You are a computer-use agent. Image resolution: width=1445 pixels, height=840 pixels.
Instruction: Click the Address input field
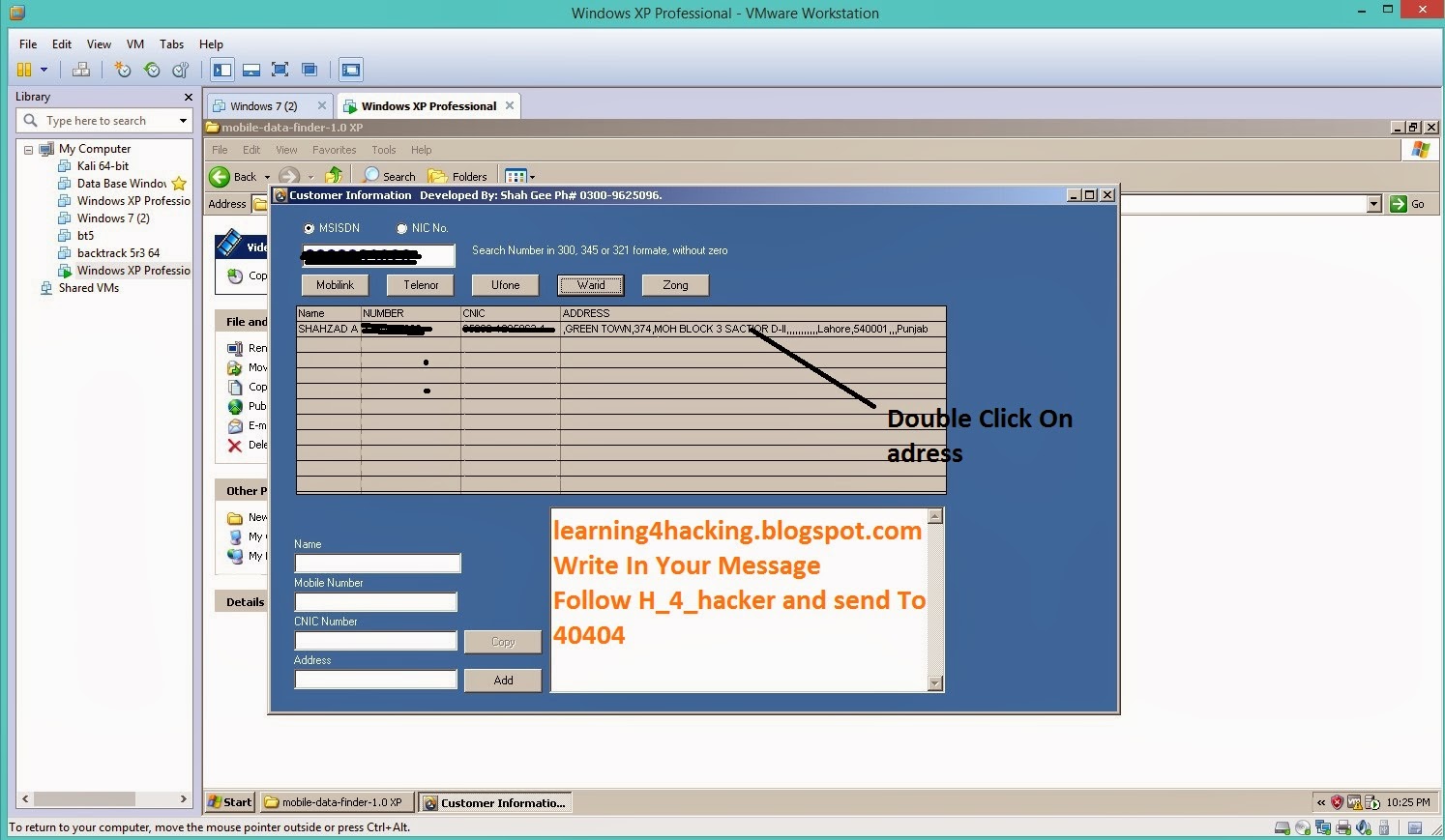pyautogui.click(x=375, y=680)
